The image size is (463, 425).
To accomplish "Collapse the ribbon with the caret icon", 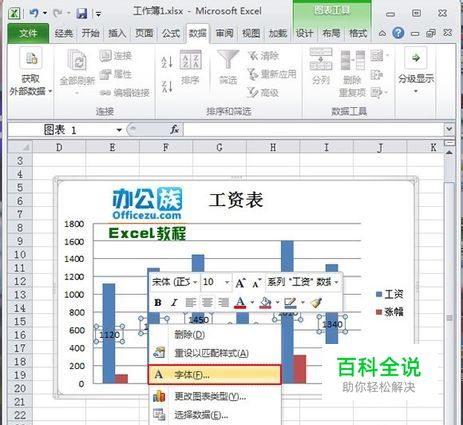I will pos(382,33).
